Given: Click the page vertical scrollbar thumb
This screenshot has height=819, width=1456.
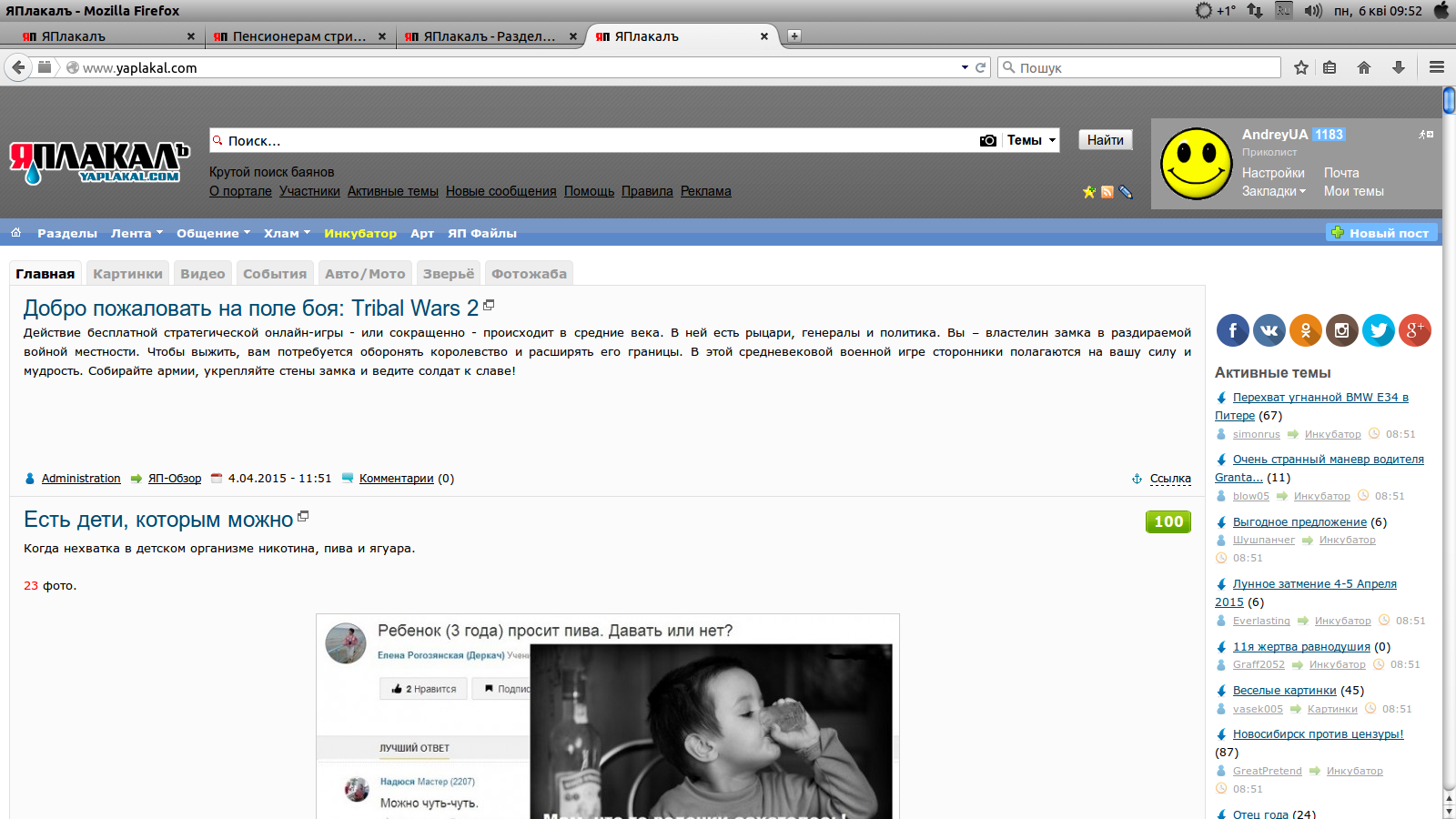Looking at the screenshot, I should [1449, 100].
